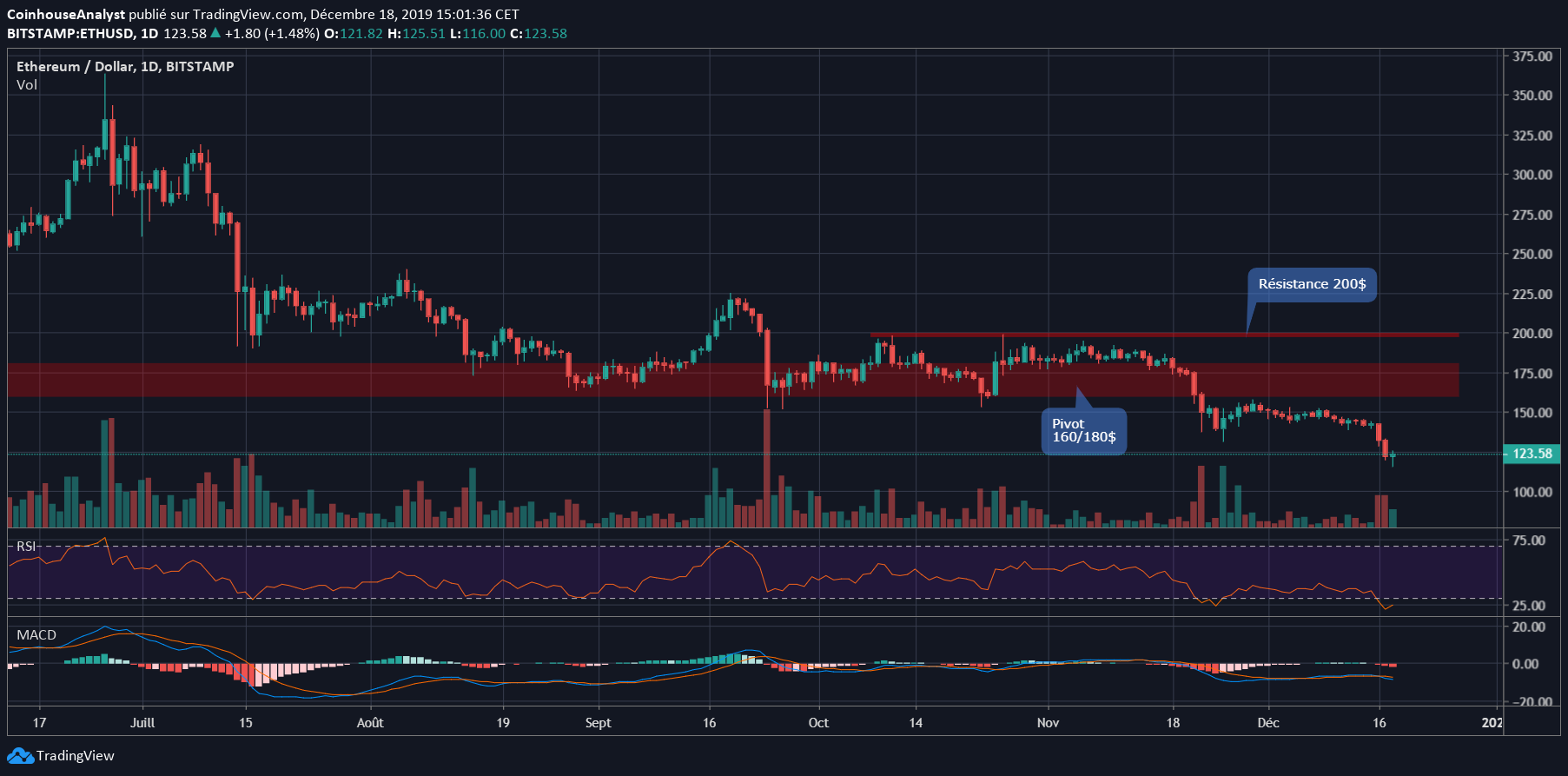The width and height of the screenshot is (1568, 776).
Task: Click the current price tag 123.58
Action: [1532, 454]
